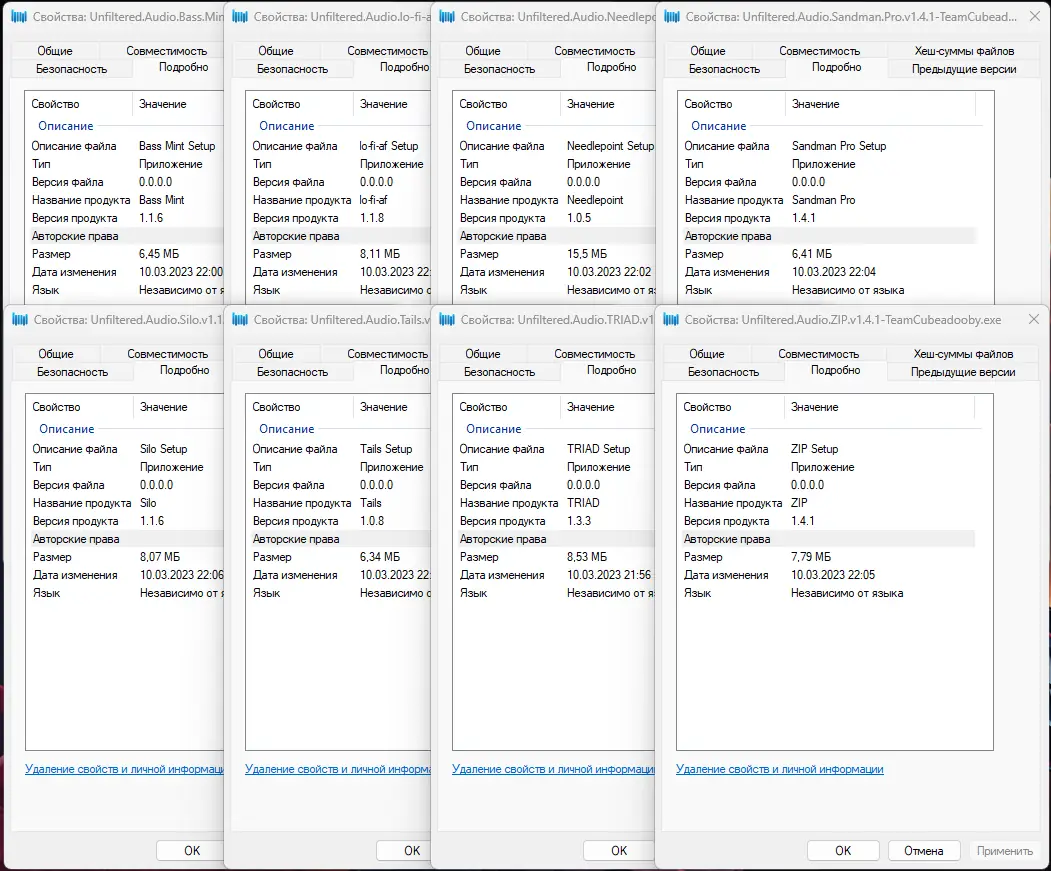This screenshot has height=871, width=1051.
Task: Click the Bass Mint properties window title icon
Action: (x=19, y=17)
